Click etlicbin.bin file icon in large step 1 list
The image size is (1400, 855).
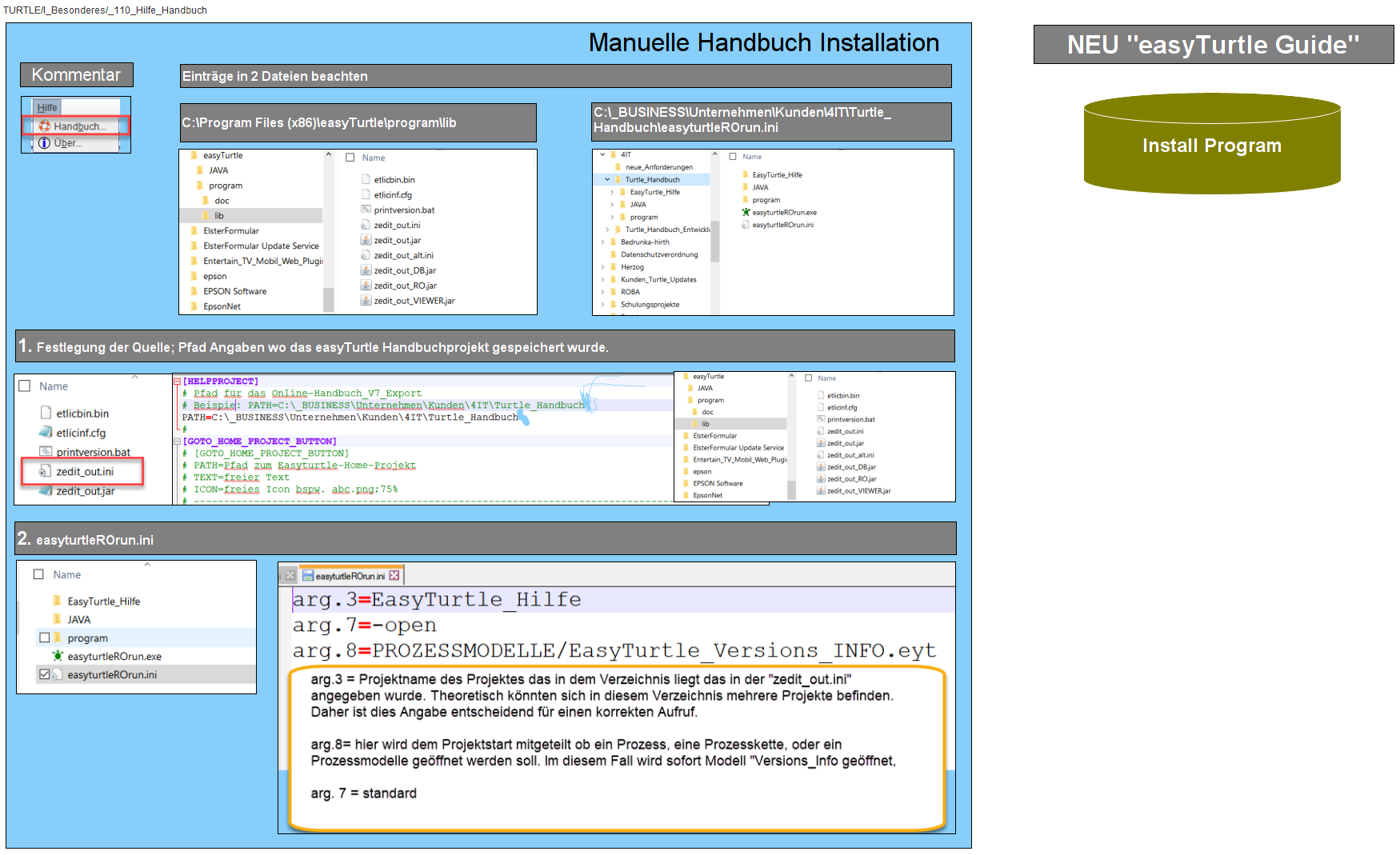tap(46, 413)
